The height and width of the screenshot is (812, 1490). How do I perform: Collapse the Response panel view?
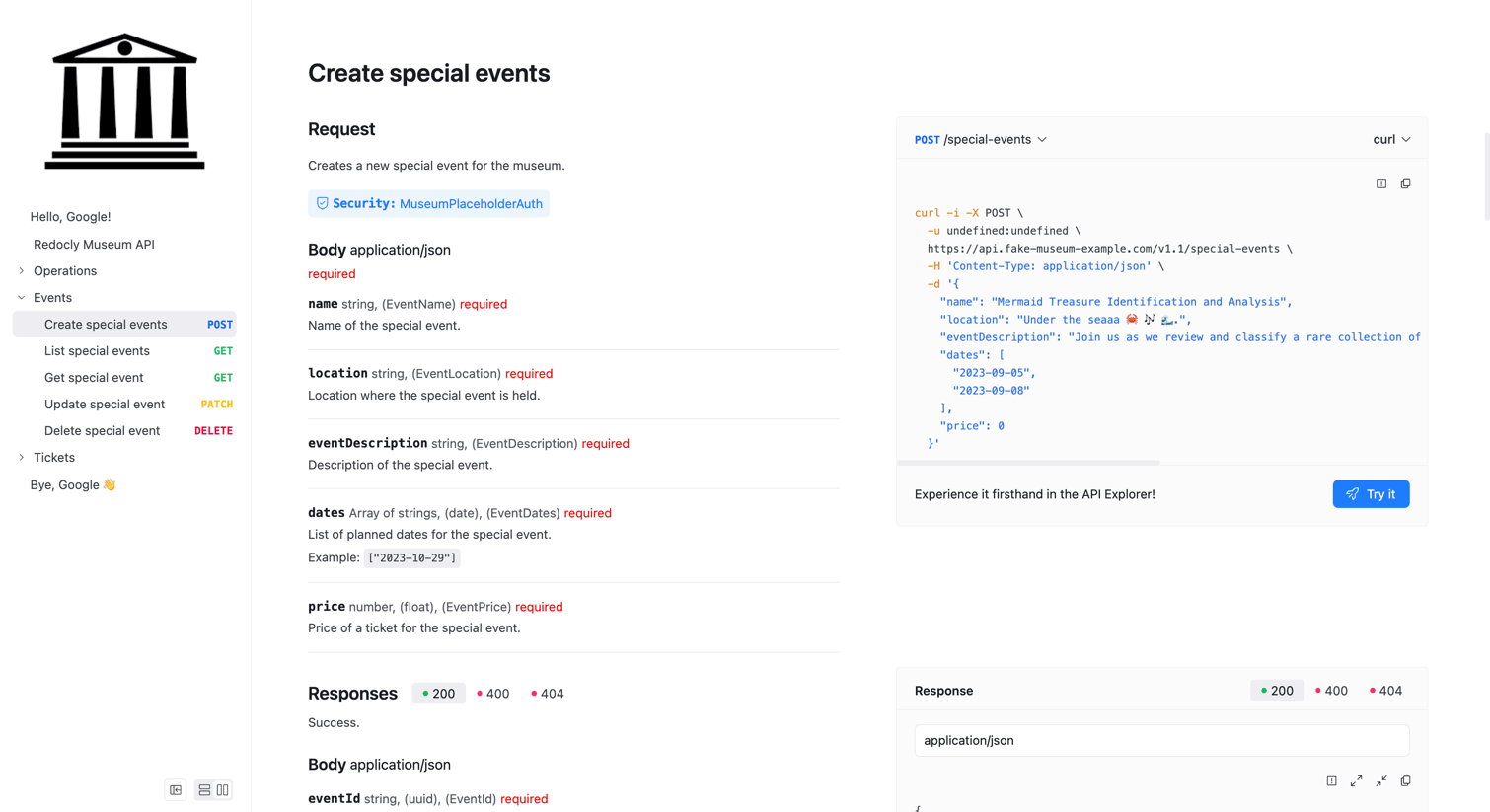pyautogui.click(x=1380, y=780)
